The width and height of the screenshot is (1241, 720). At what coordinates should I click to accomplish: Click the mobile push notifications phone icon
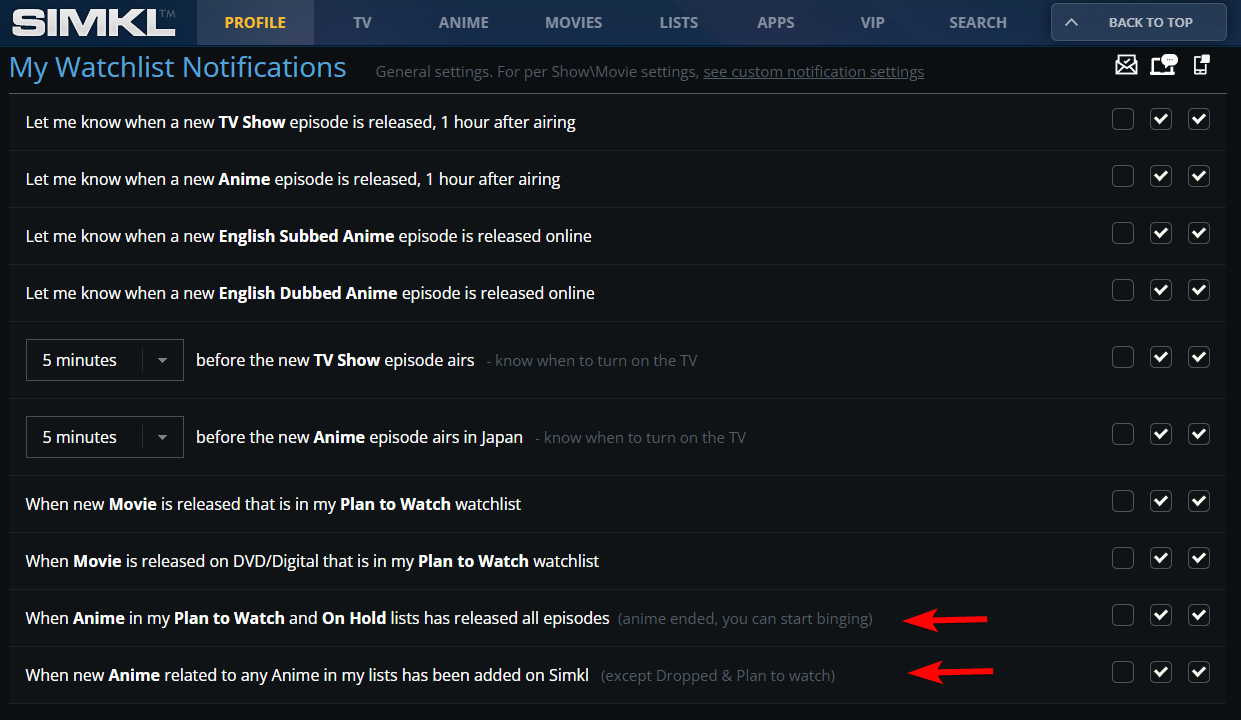(1201, 66)
